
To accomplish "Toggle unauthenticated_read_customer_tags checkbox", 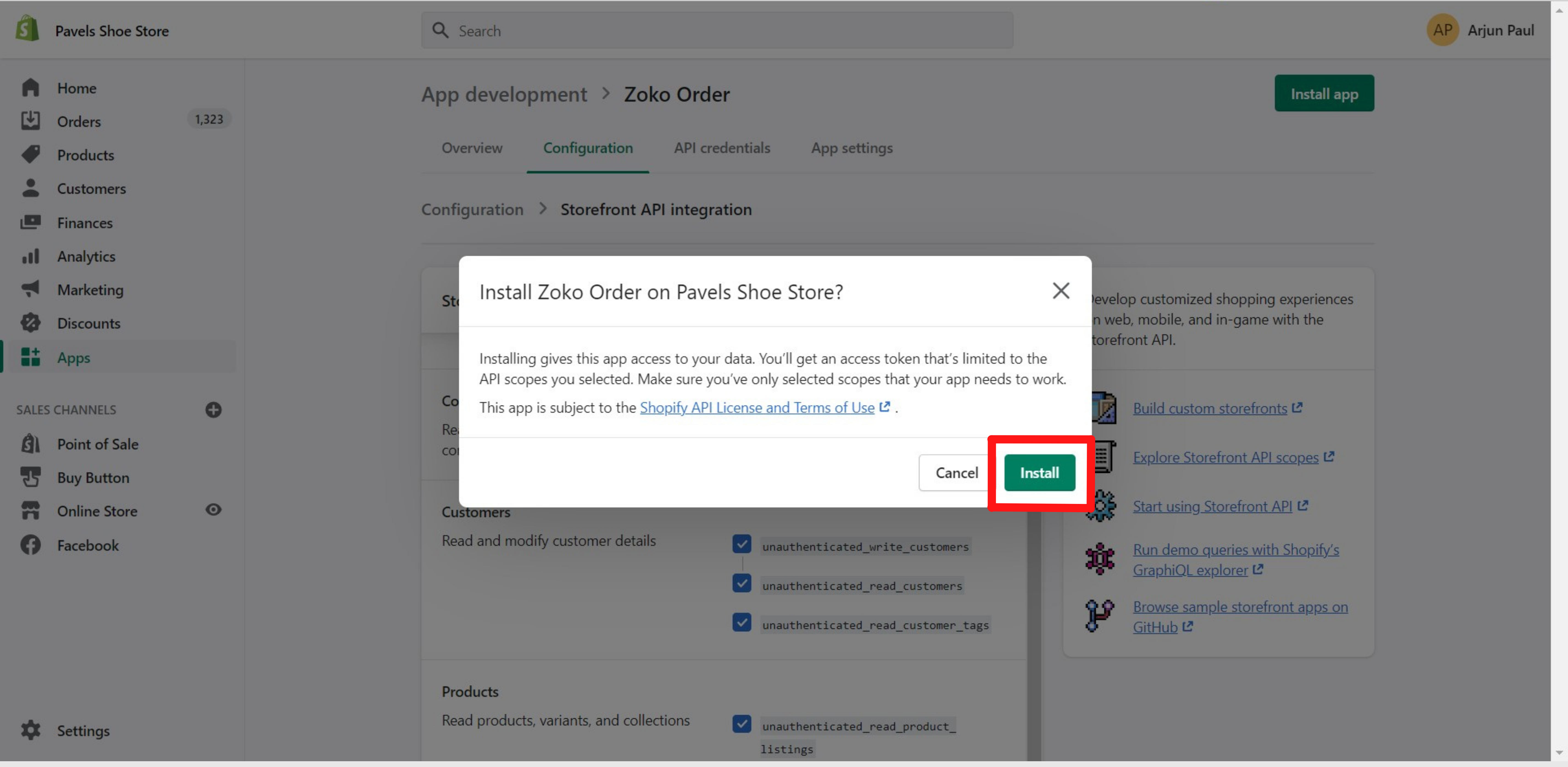I will (741, 622).
